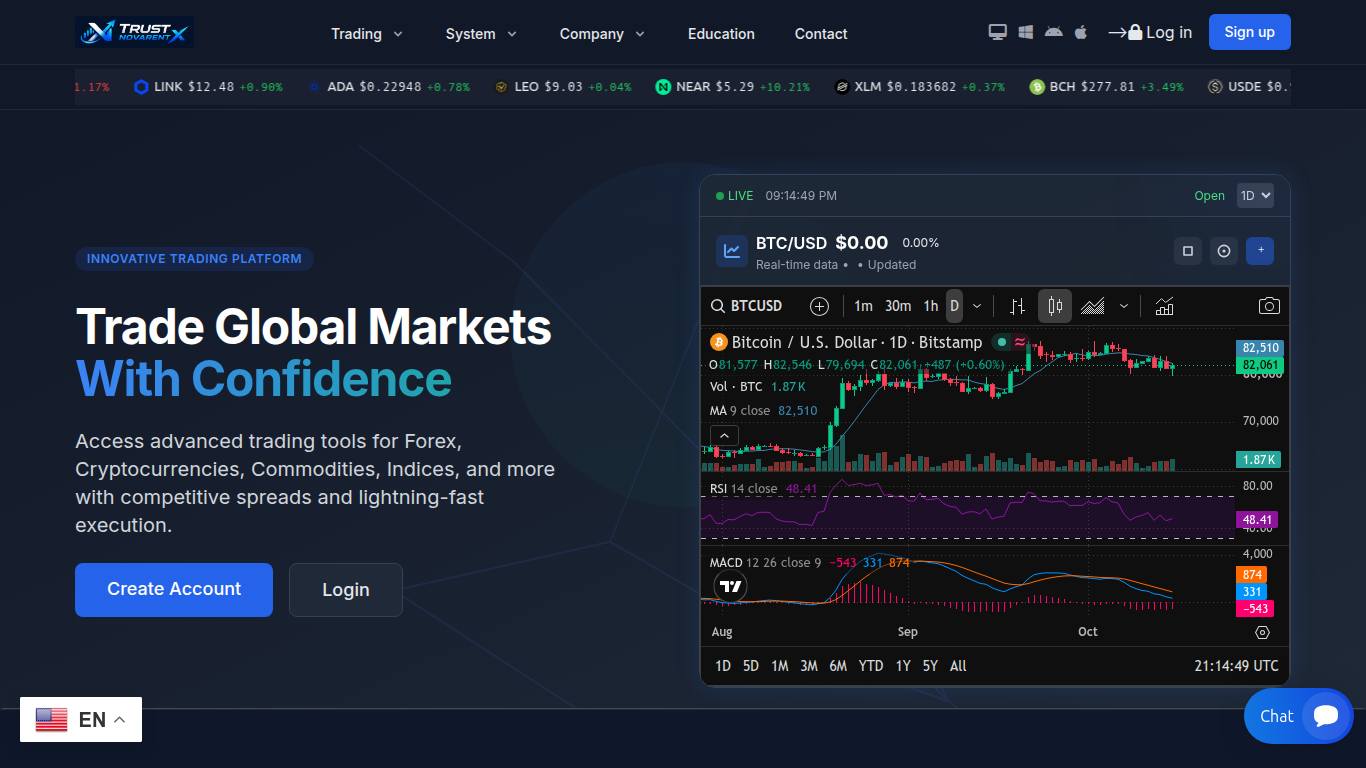
Task: Toggle the market status indicator beside Bitstamp
Action: [1002, 342]
